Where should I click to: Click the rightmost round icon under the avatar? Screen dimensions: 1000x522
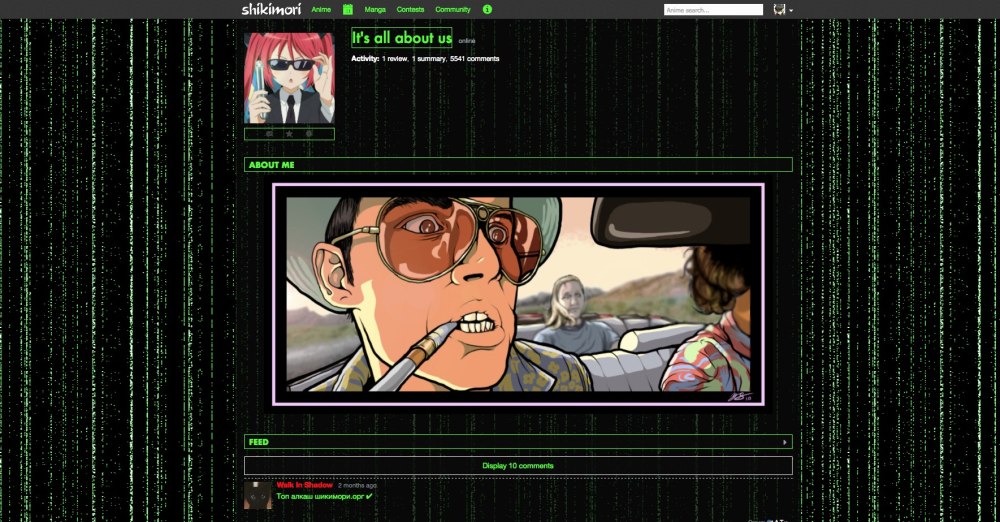click(309, 133)
